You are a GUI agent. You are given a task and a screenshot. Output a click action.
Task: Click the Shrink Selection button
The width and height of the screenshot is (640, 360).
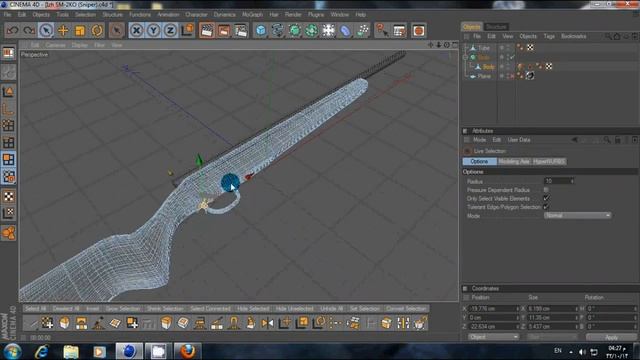[x=165, y=309]
